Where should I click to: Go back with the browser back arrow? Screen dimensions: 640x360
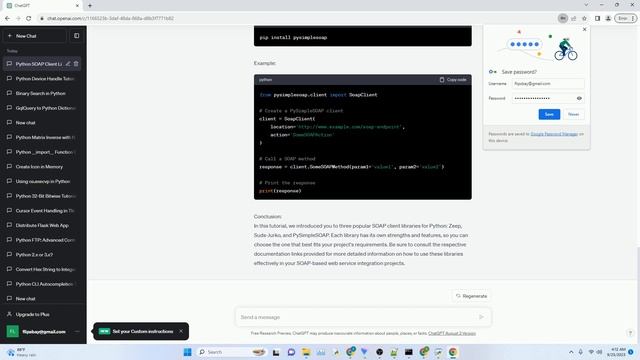tap(7, 18)
